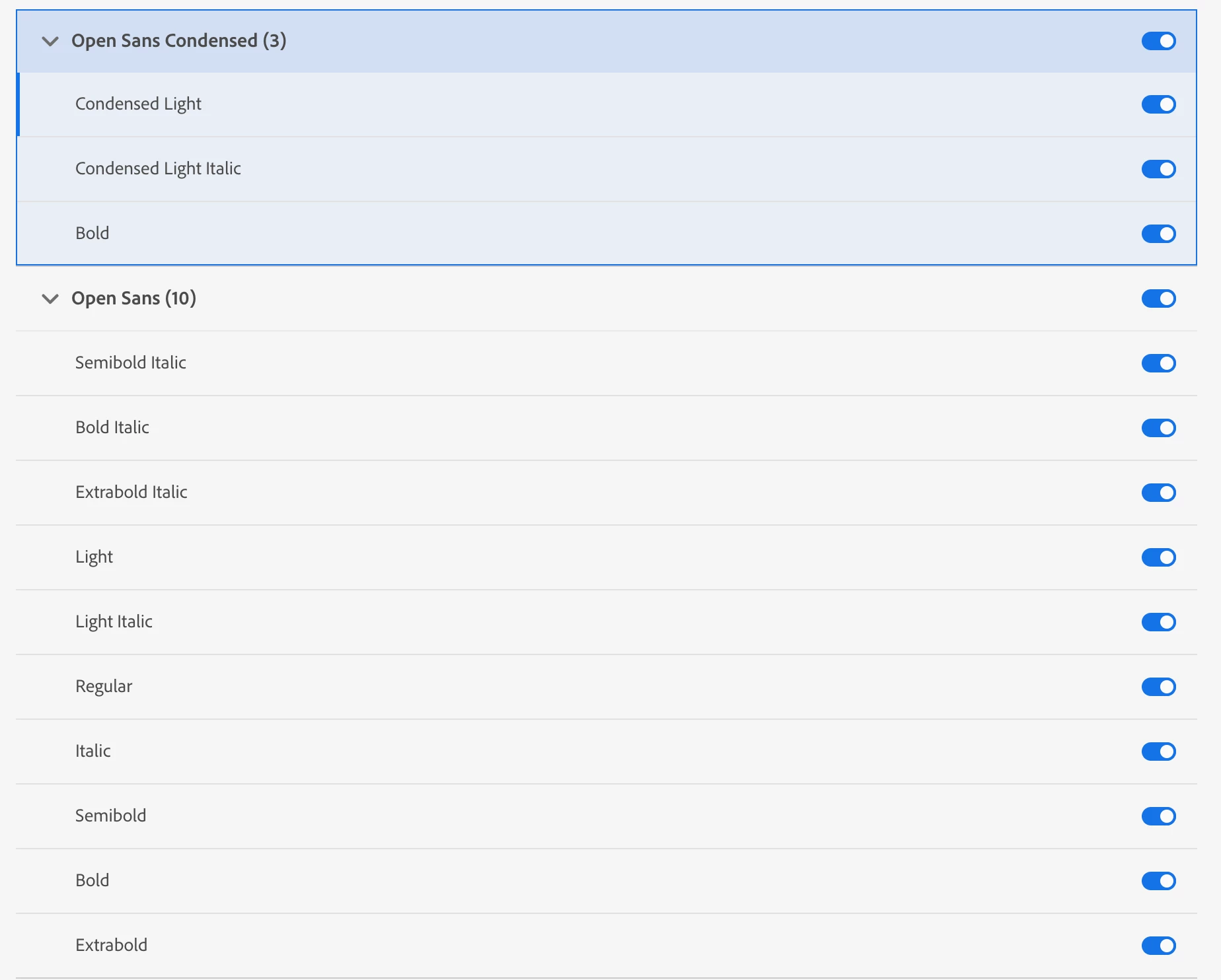
Task: Select the Bold Italic font name
Action: click(112, 427)
